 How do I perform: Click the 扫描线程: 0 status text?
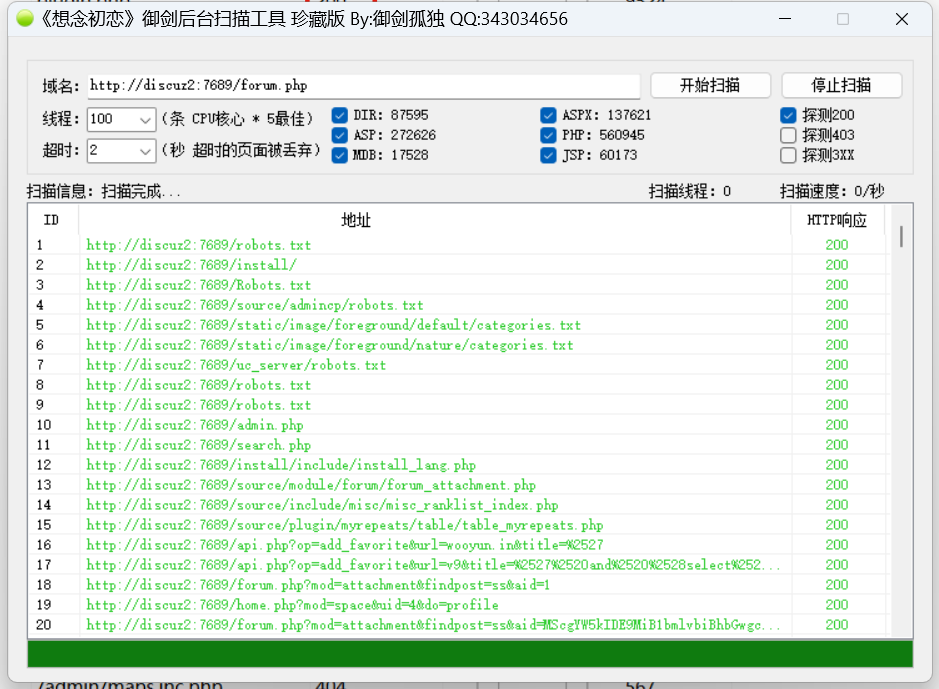coord(690,192)
